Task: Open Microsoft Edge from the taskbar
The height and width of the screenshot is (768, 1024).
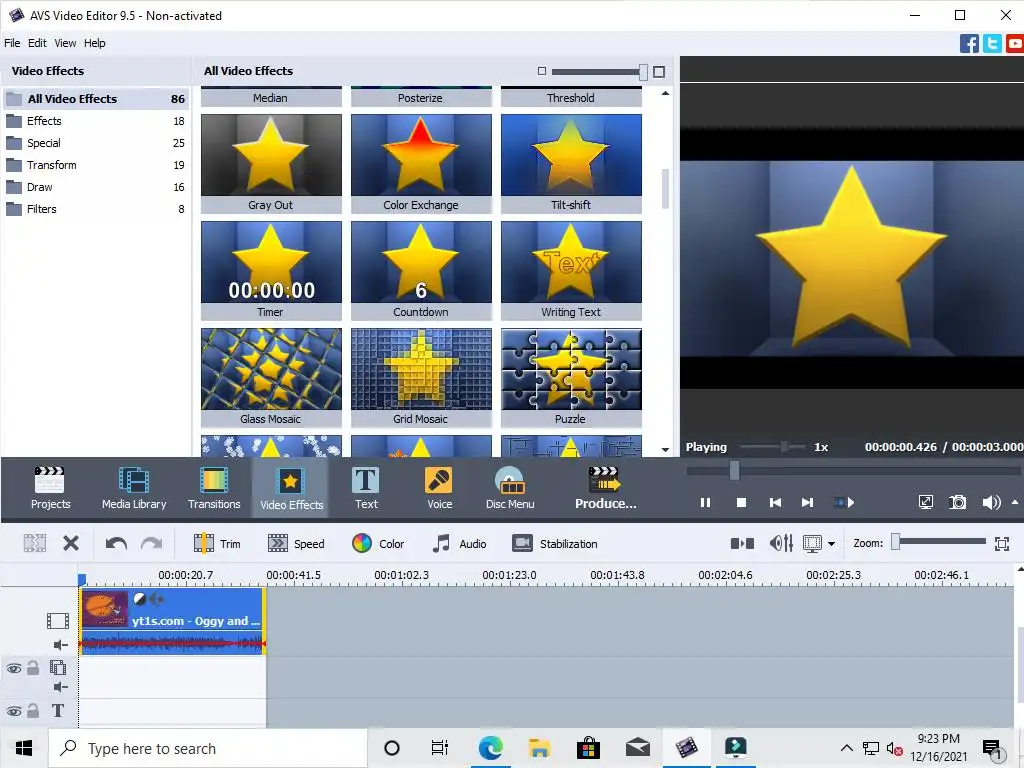Action: point(490,748)
